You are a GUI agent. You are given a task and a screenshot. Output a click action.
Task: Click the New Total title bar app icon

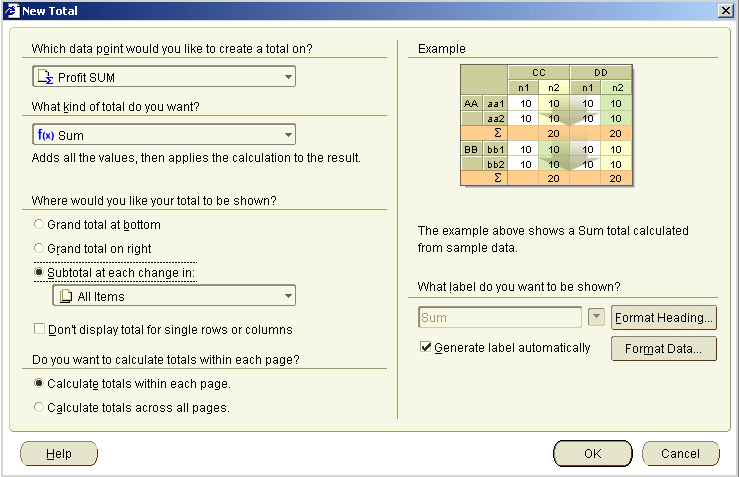(12, 10)
